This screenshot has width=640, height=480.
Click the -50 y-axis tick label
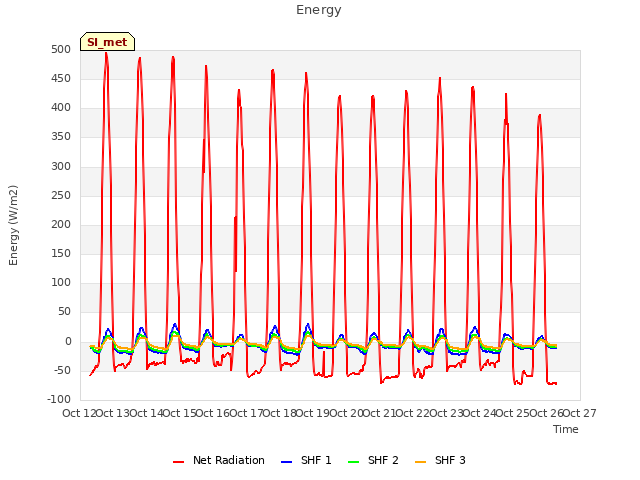pos(62,371)
